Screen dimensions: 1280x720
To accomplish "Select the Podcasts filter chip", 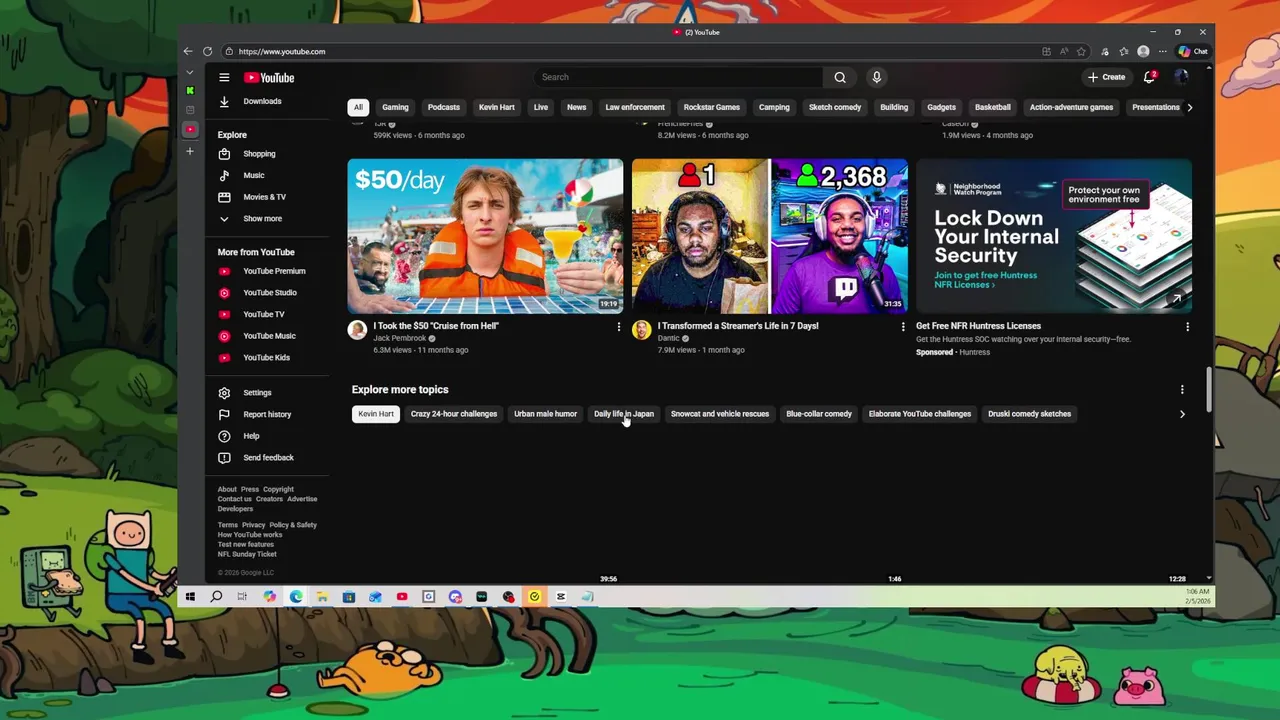I will coord(444,107).
